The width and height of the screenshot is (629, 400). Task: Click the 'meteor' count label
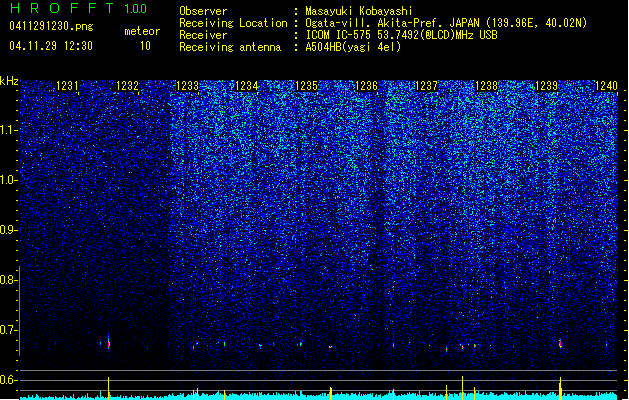(142, 31)
